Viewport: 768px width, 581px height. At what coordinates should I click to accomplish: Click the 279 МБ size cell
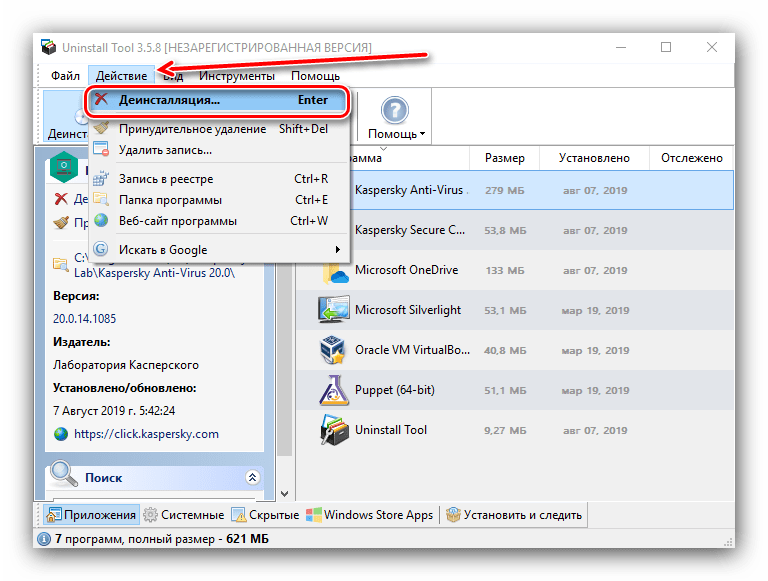(504, 191)
